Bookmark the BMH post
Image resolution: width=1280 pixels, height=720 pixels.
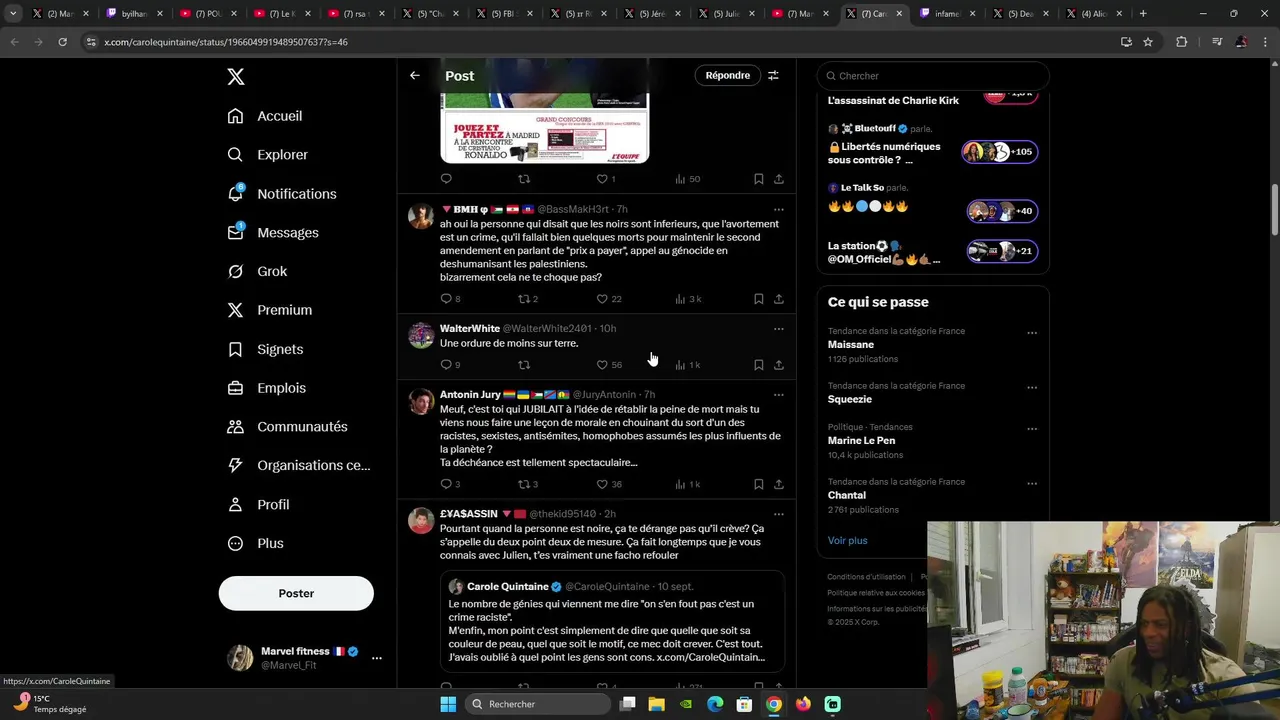[x=759, y=299]
